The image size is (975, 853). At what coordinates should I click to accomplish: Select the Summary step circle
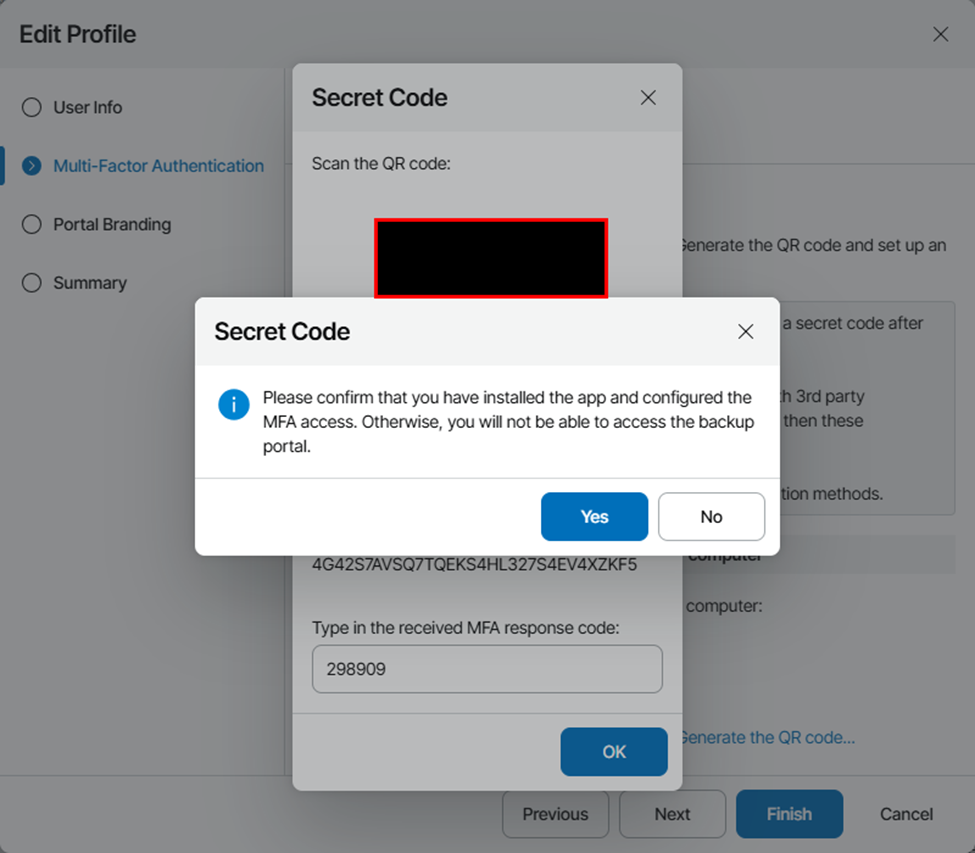coord(31,283)
